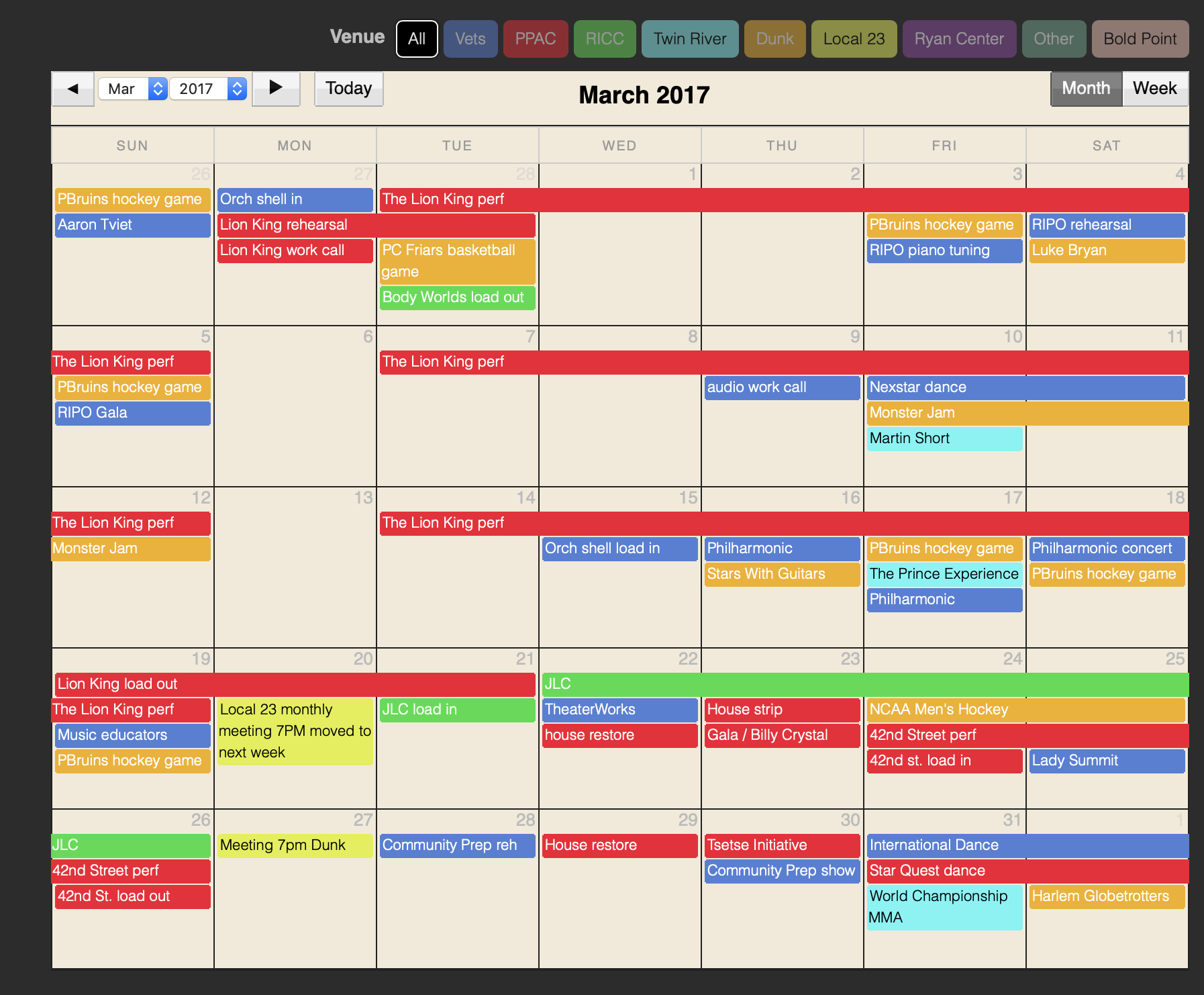
Task: Show only Twin River events
Action: point(689,39)
